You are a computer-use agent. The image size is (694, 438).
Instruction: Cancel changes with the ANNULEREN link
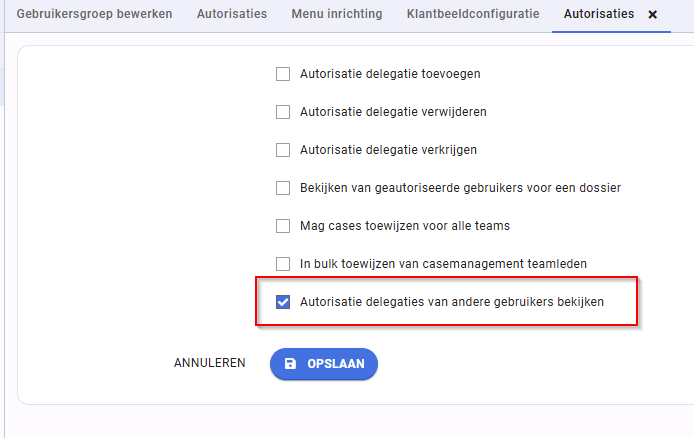tap(210, 363)
